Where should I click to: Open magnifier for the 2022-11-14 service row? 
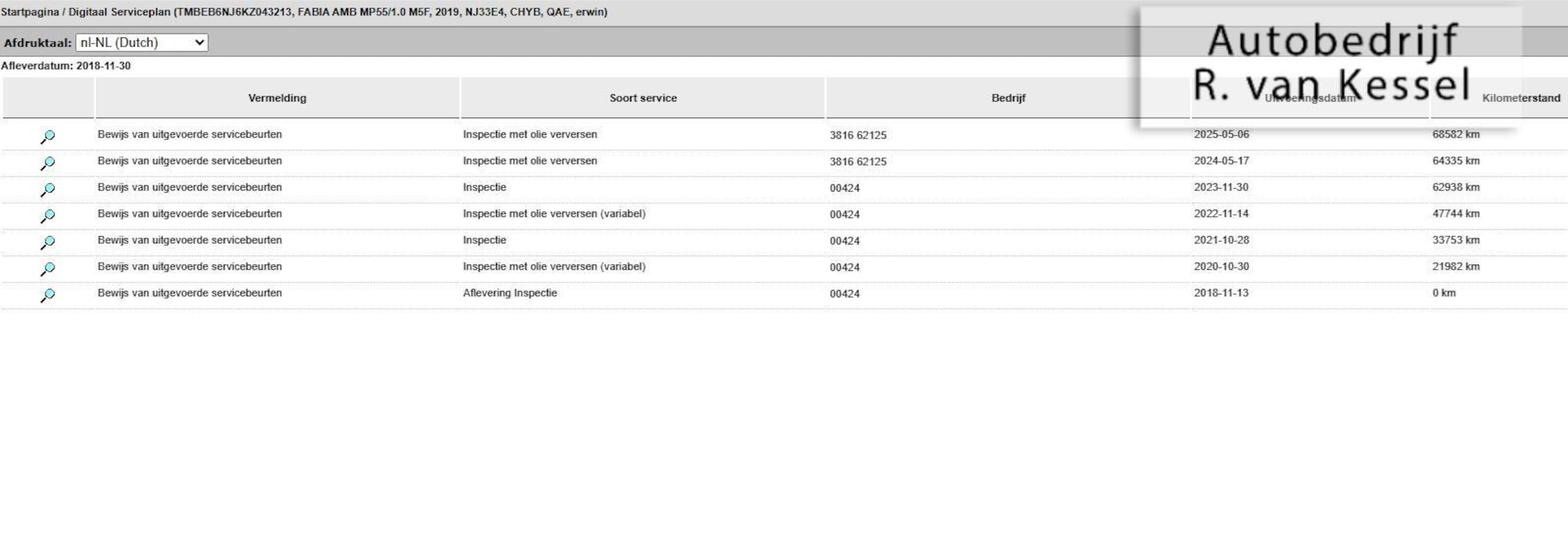(x=48, y=216)
